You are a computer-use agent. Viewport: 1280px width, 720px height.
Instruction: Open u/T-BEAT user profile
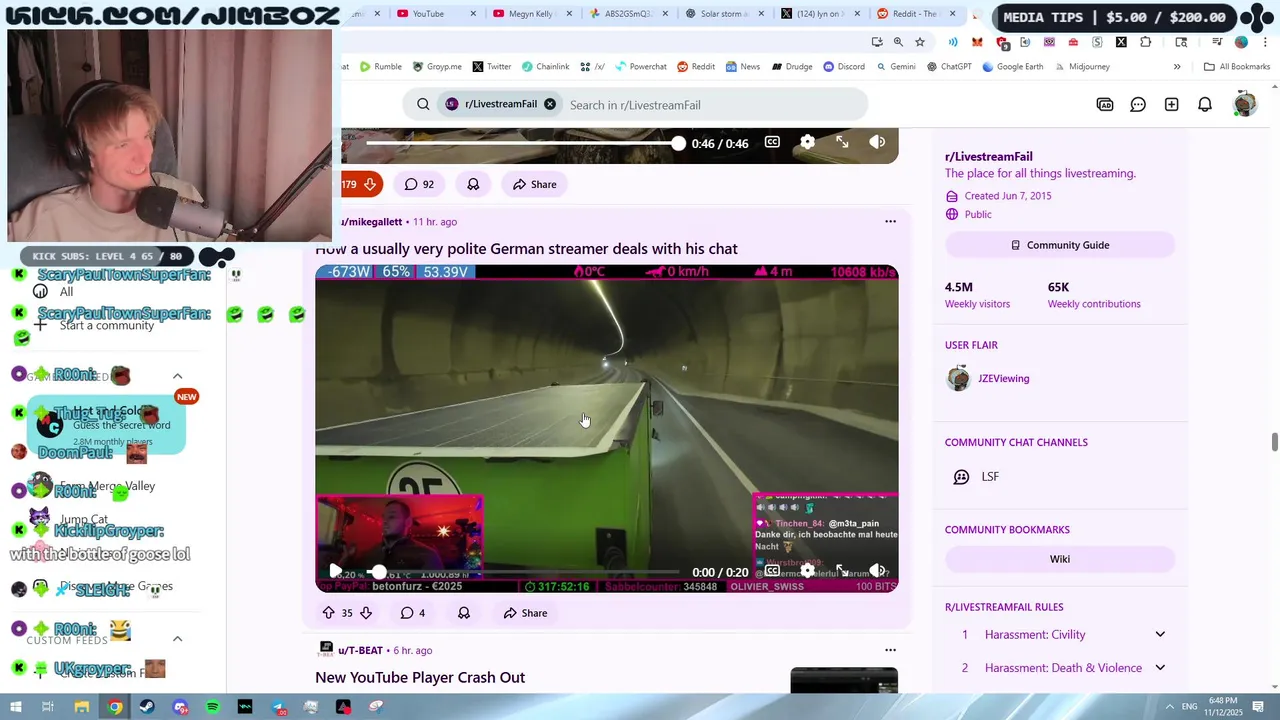(361, 650)
